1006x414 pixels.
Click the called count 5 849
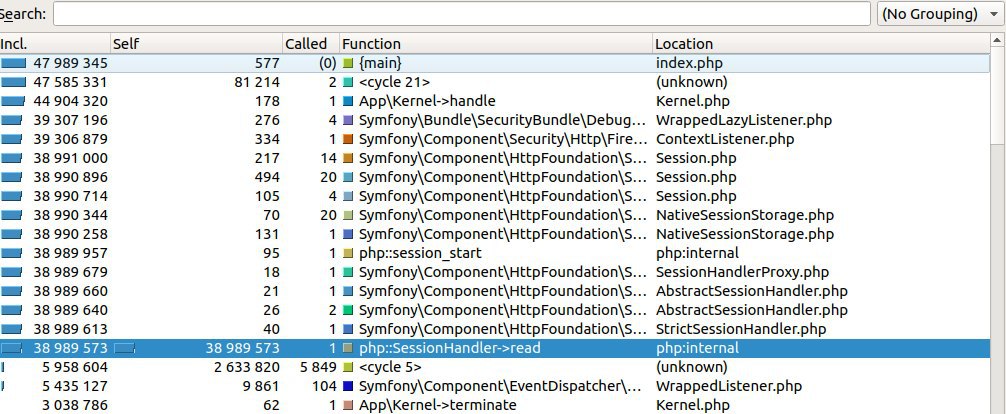click(x=318, y=367)
